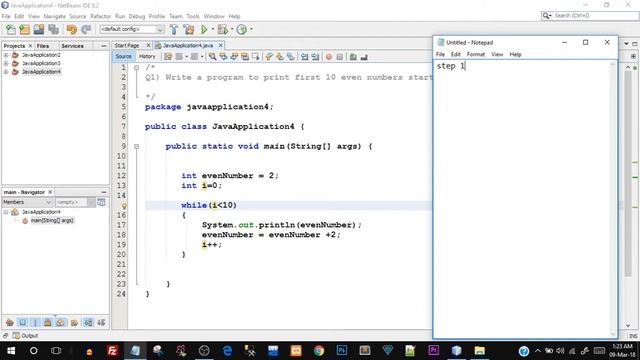This screenshot has height=360, width=640.
Task: Open the default config dropdown
Action: pyautogui.click(x=132, y=29)
